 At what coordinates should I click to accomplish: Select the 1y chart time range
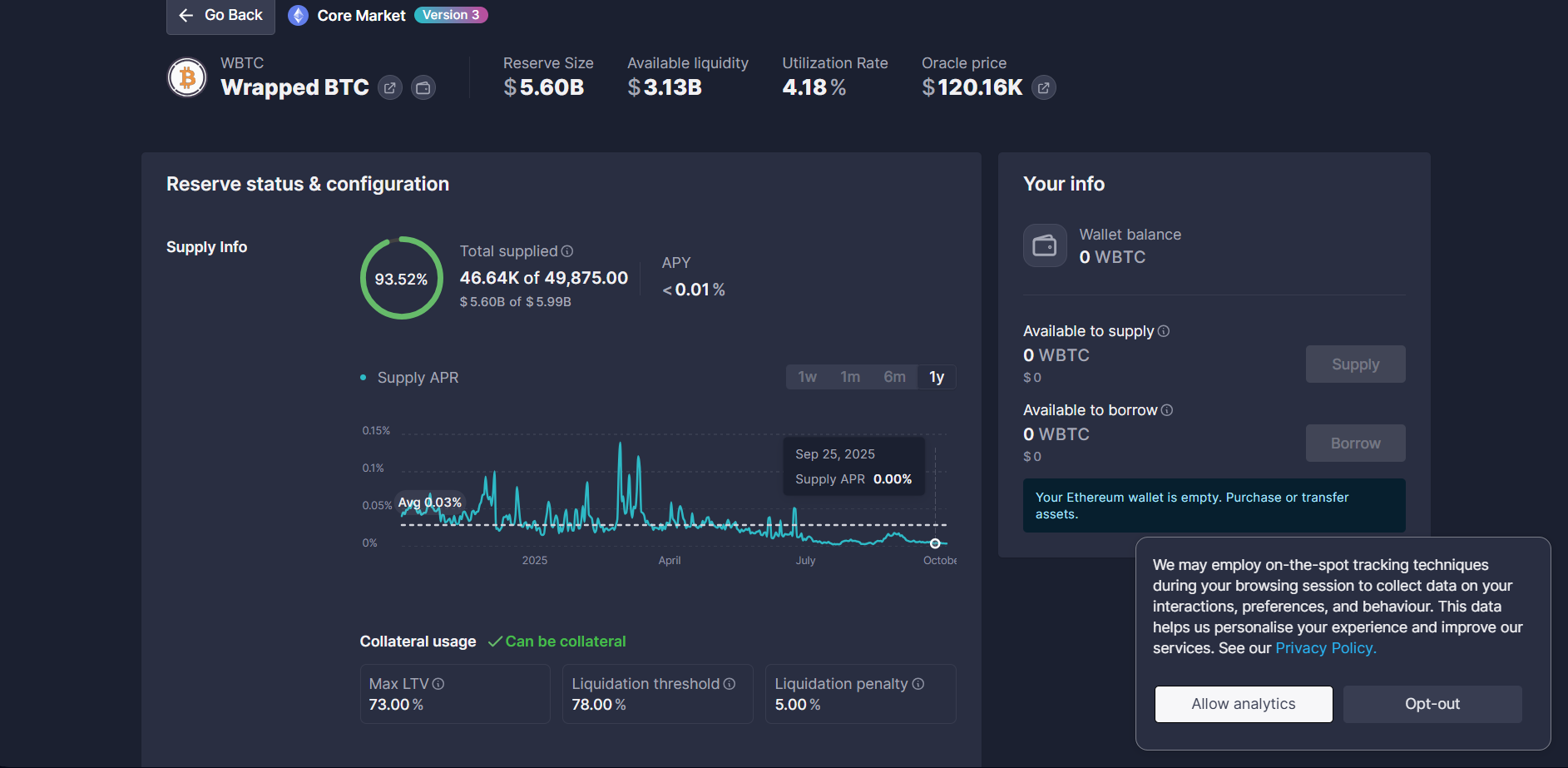937,377
